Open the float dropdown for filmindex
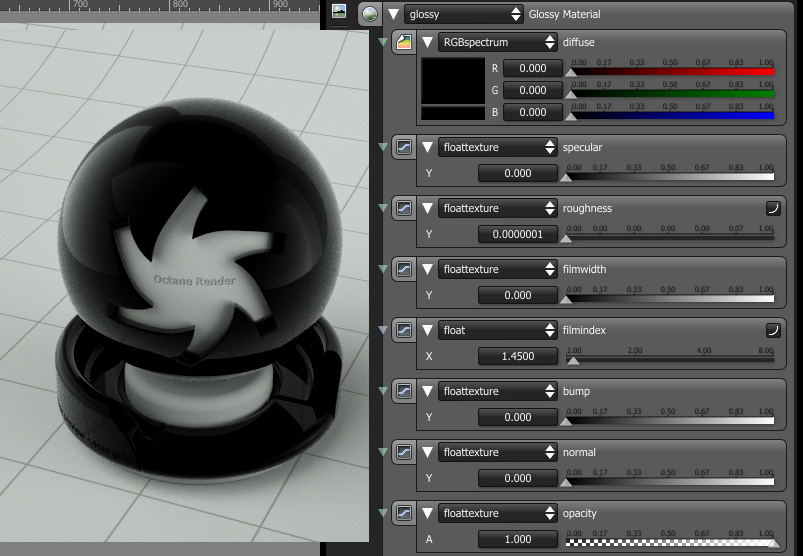This screenshot has height=556, width=803. [x=498, y=330]
